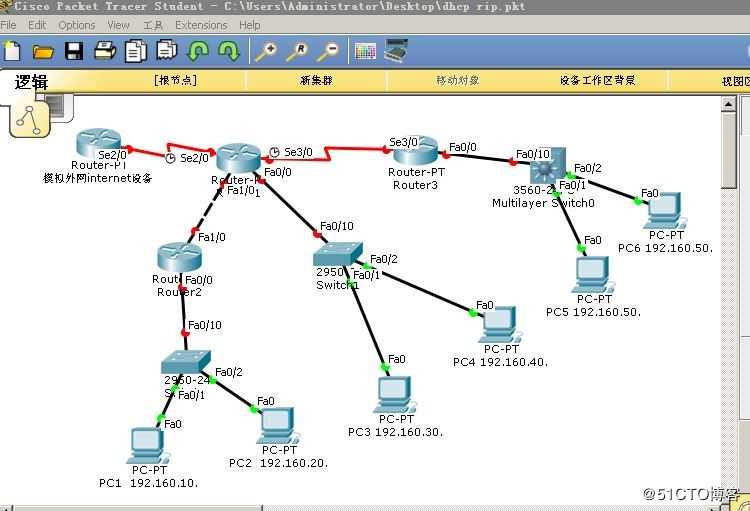Click the PC5 192.160.50. label

pos(593,312)
